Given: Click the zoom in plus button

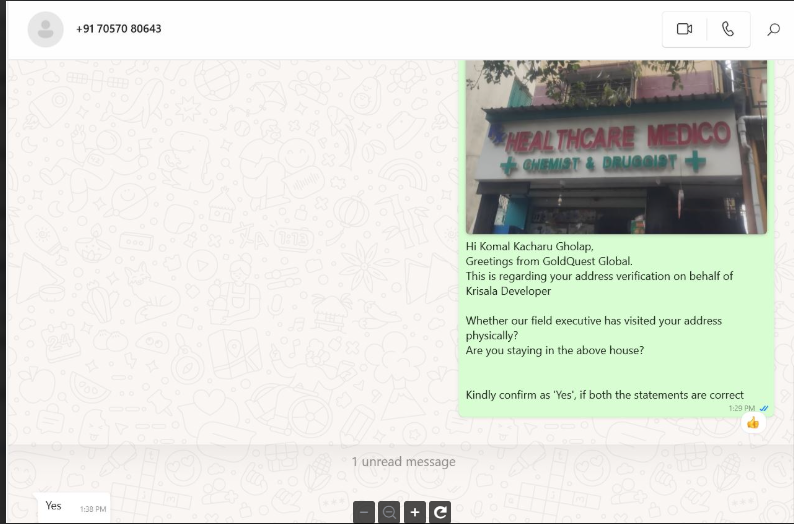Looking at the screenshot, I should click(415, 512).
